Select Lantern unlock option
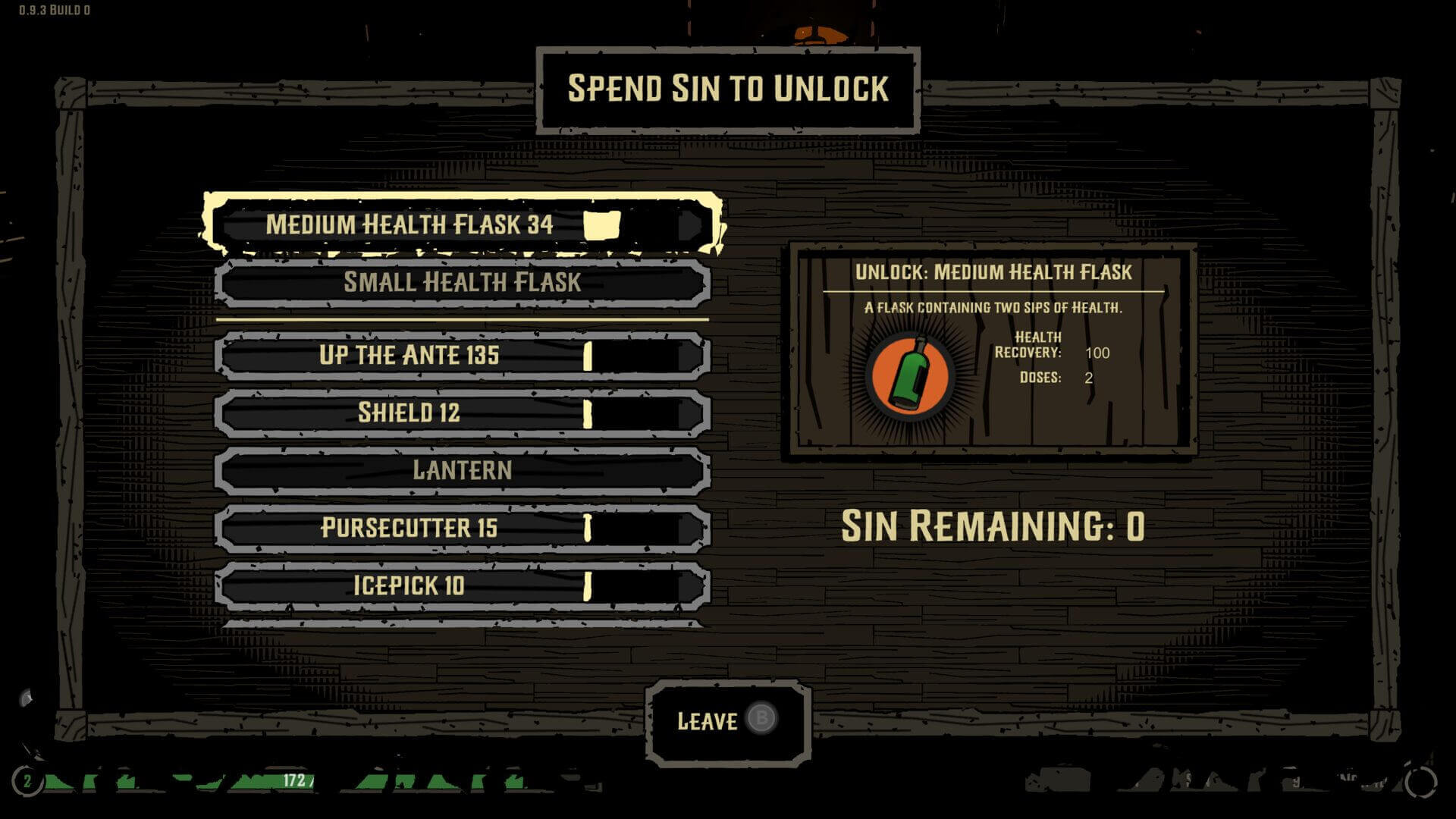Image resolution: width=1456 pixels, height=819 pixels. pos(463,469)
